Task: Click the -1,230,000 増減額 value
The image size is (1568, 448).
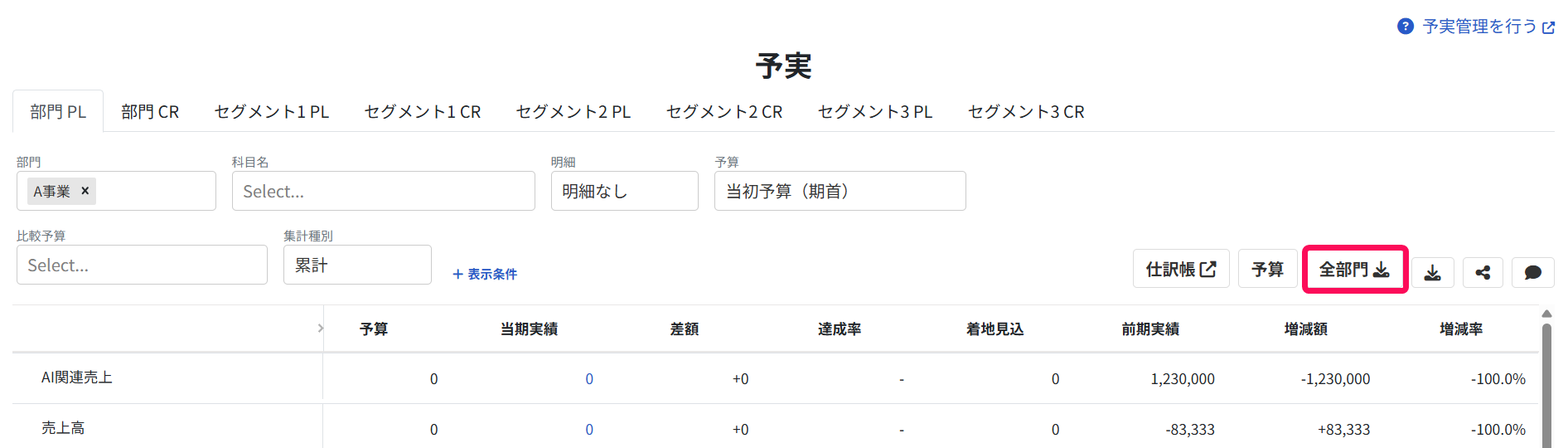Action: [1335, 379]
